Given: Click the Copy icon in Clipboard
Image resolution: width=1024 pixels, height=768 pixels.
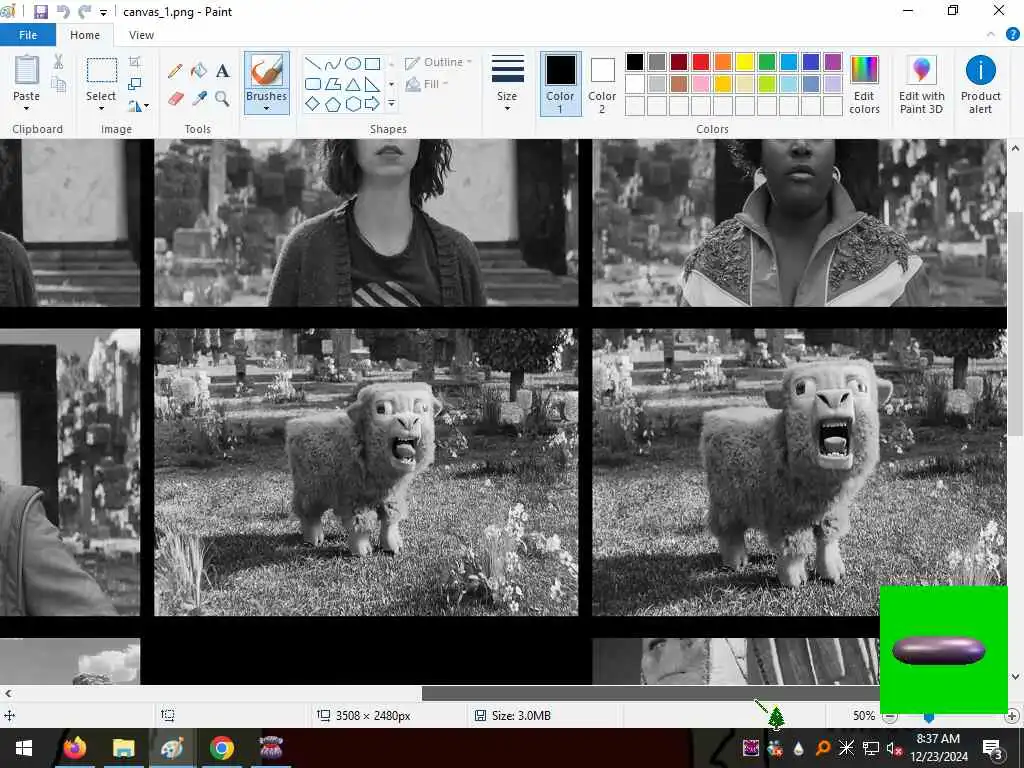Looking at the screenshot, I should tap(58, 84).
